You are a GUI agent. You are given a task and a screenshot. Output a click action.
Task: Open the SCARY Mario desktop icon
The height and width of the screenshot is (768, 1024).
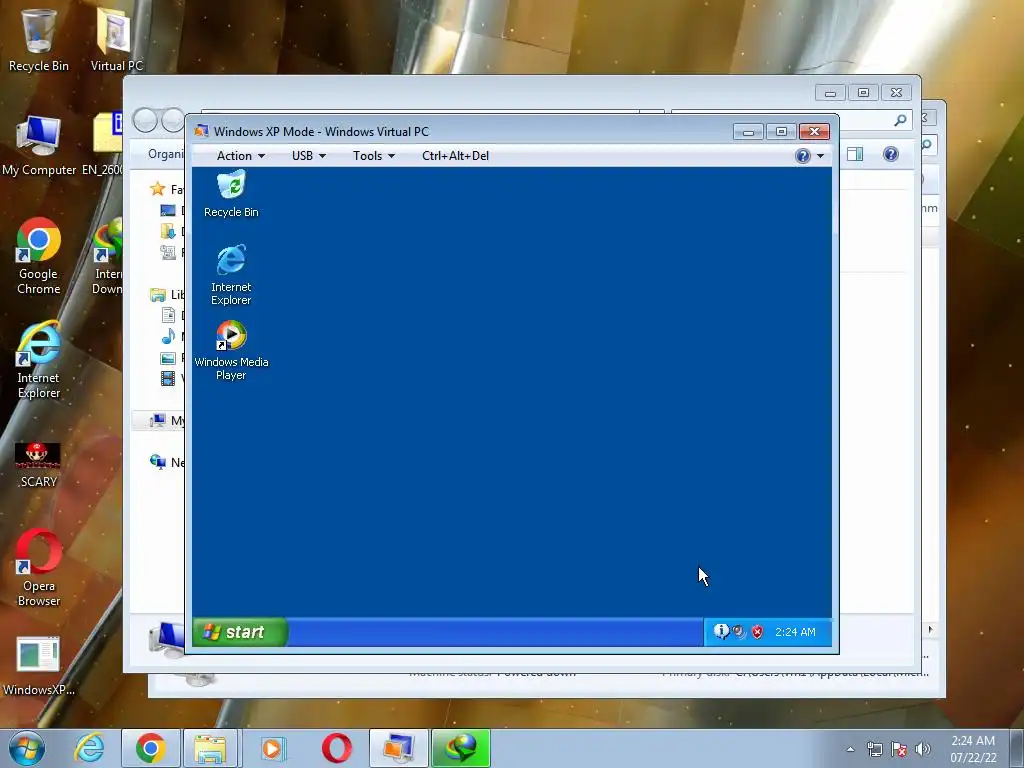click(39, 464)
